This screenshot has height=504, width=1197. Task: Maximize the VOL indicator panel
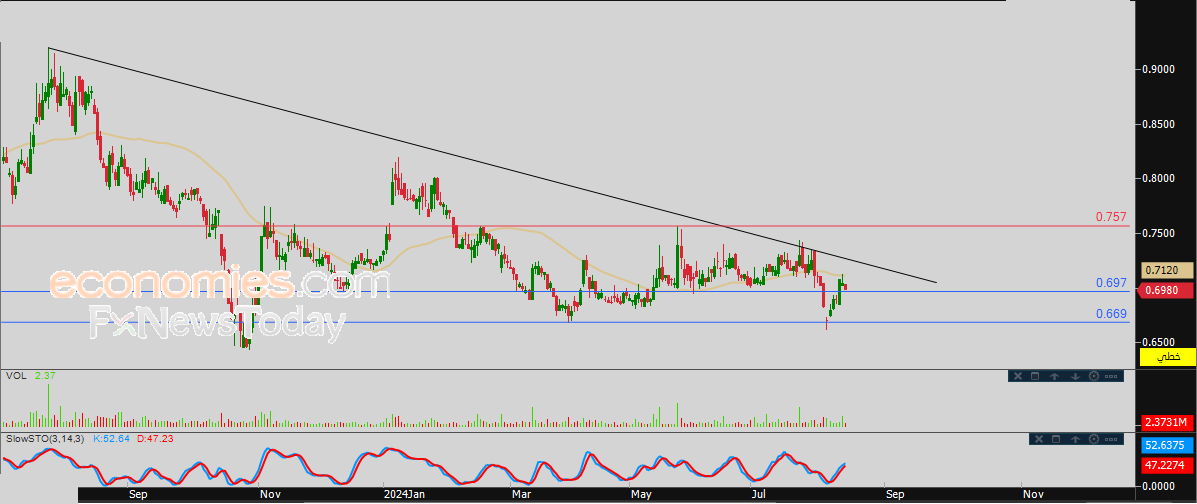pyautogui.click(x=1036, y=376)
